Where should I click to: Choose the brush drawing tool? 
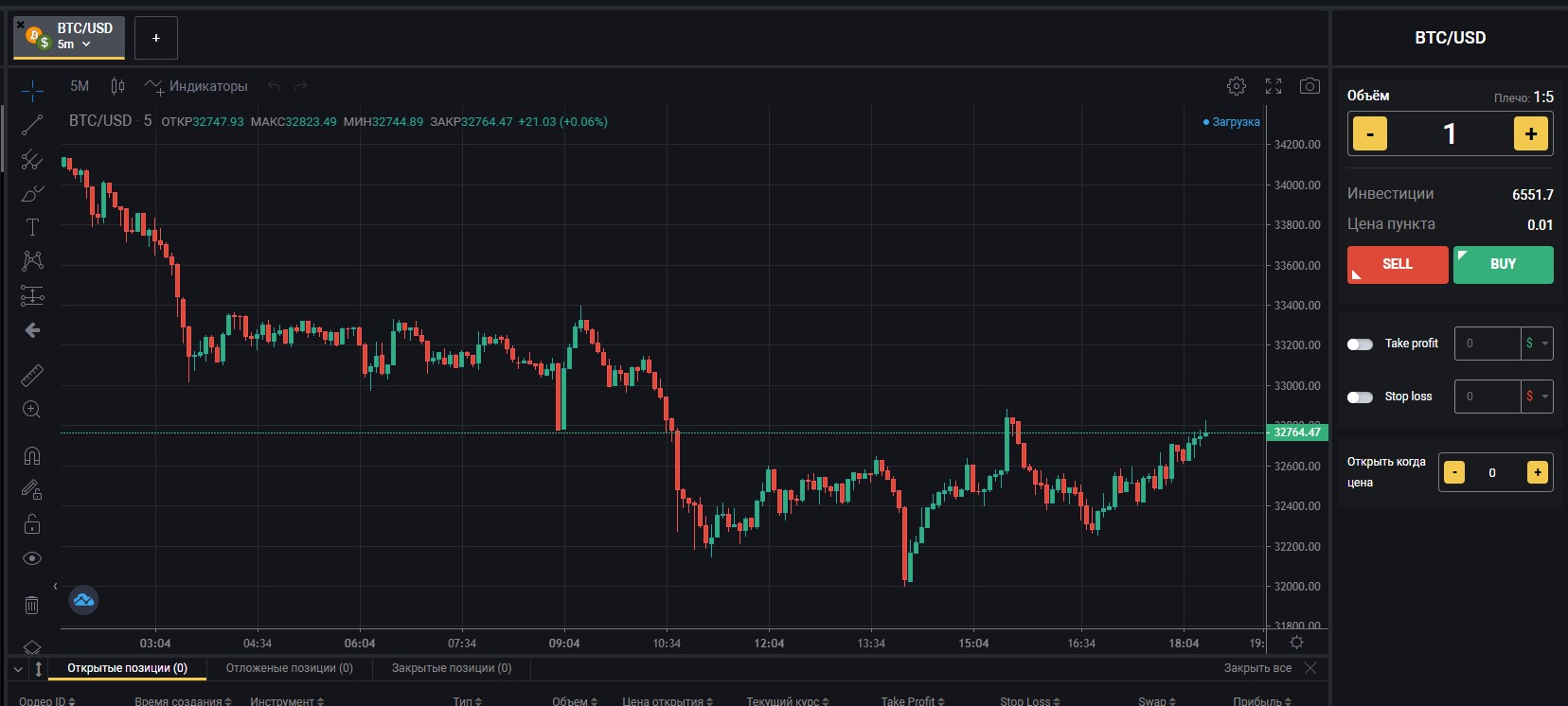coord(32,193)
